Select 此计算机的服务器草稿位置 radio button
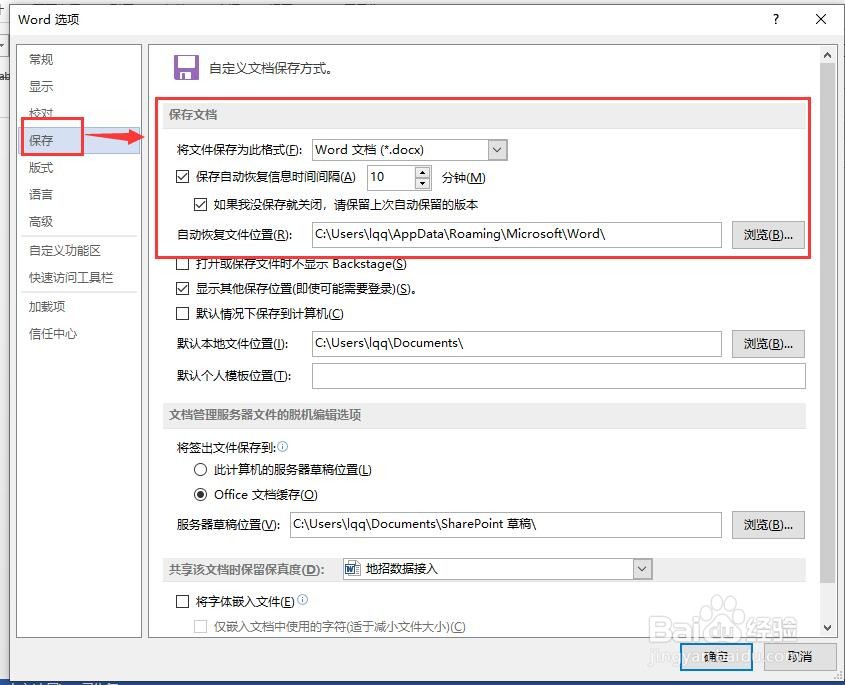 tap(200, 469)
